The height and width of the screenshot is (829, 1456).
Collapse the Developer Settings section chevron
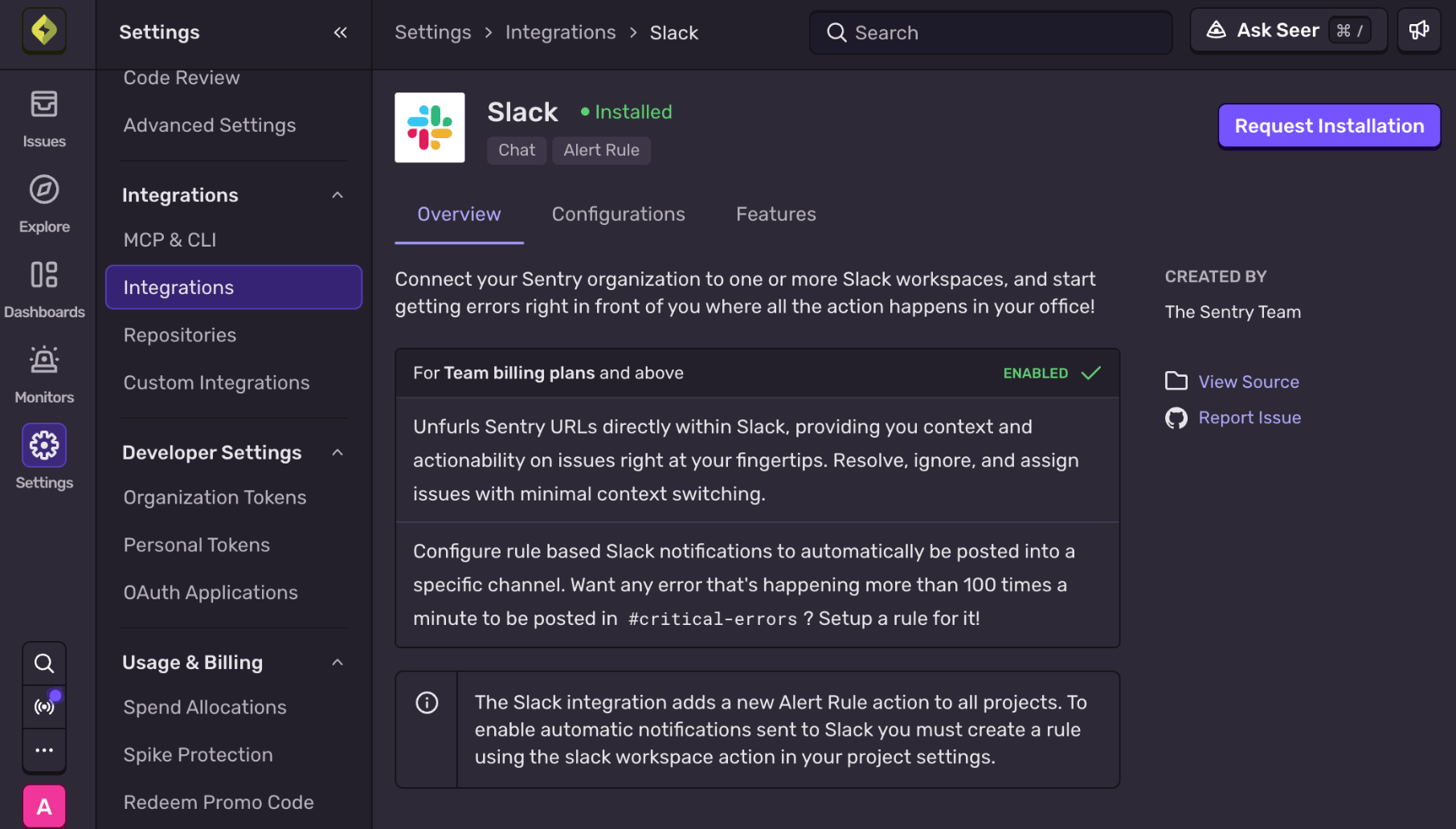tap(337, 452)
